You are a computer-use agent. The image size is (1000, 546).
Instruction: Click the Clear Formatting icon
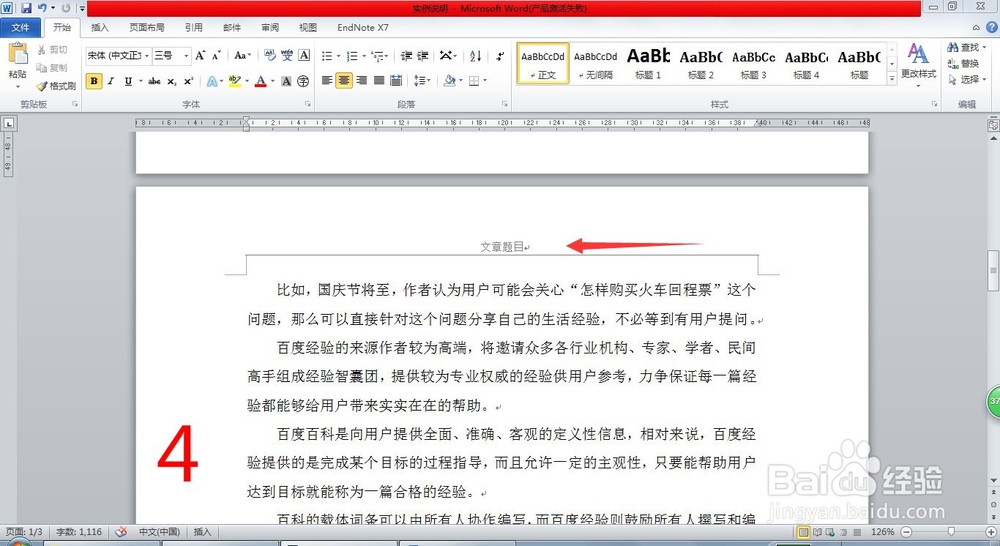(x=270, y=55)
